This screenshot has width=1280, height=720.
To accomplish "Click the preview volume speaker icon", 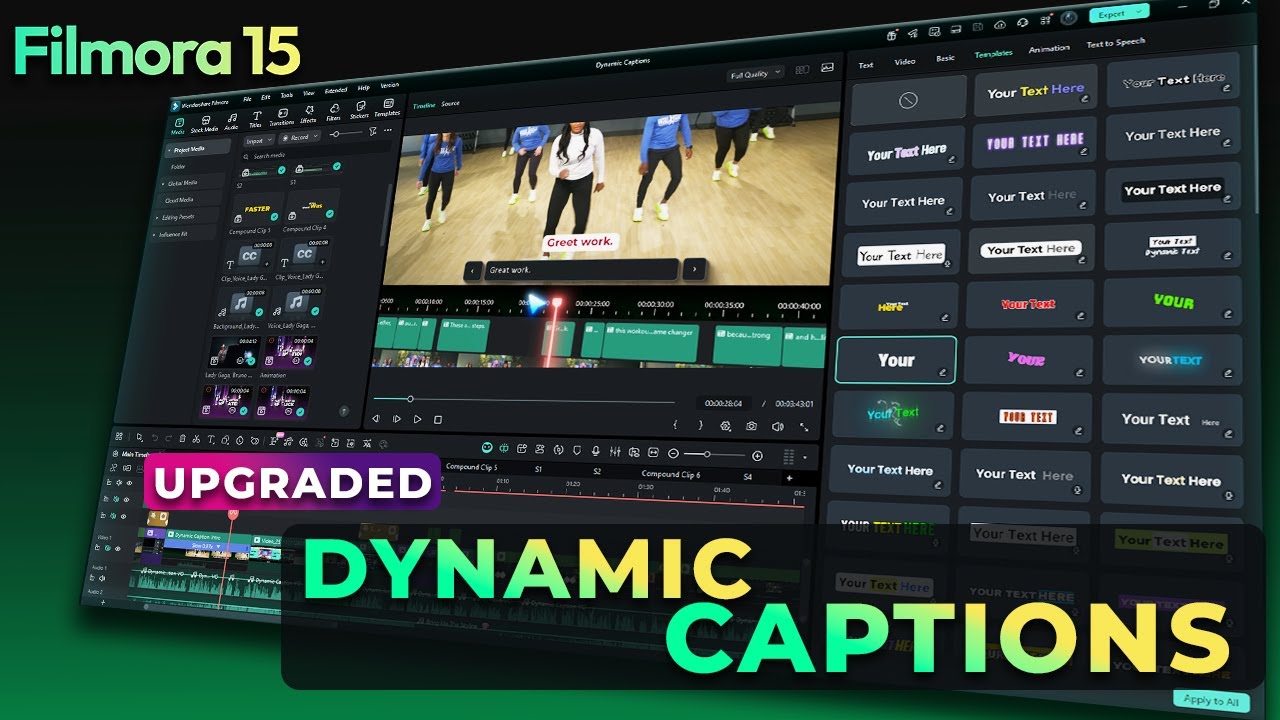I will point(778,427).
